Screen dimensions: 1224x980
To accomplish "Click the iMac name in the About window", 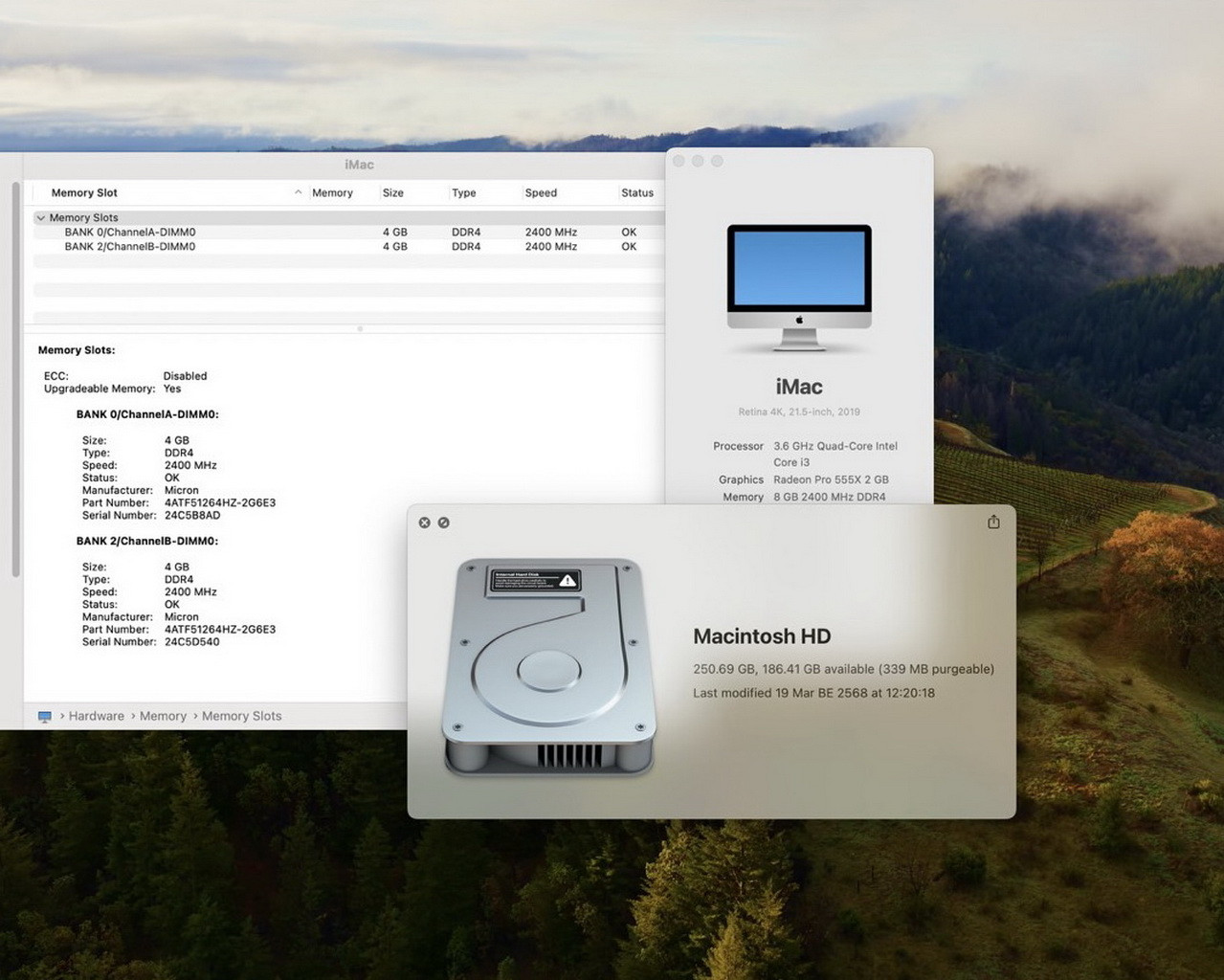I will (x=799, y=387).
